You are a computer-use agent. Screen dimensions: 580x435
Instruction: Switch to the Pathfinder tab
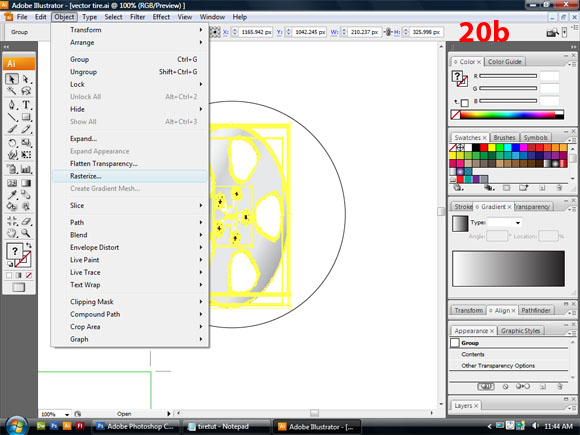pyautogui.click(x=536, y=310)
